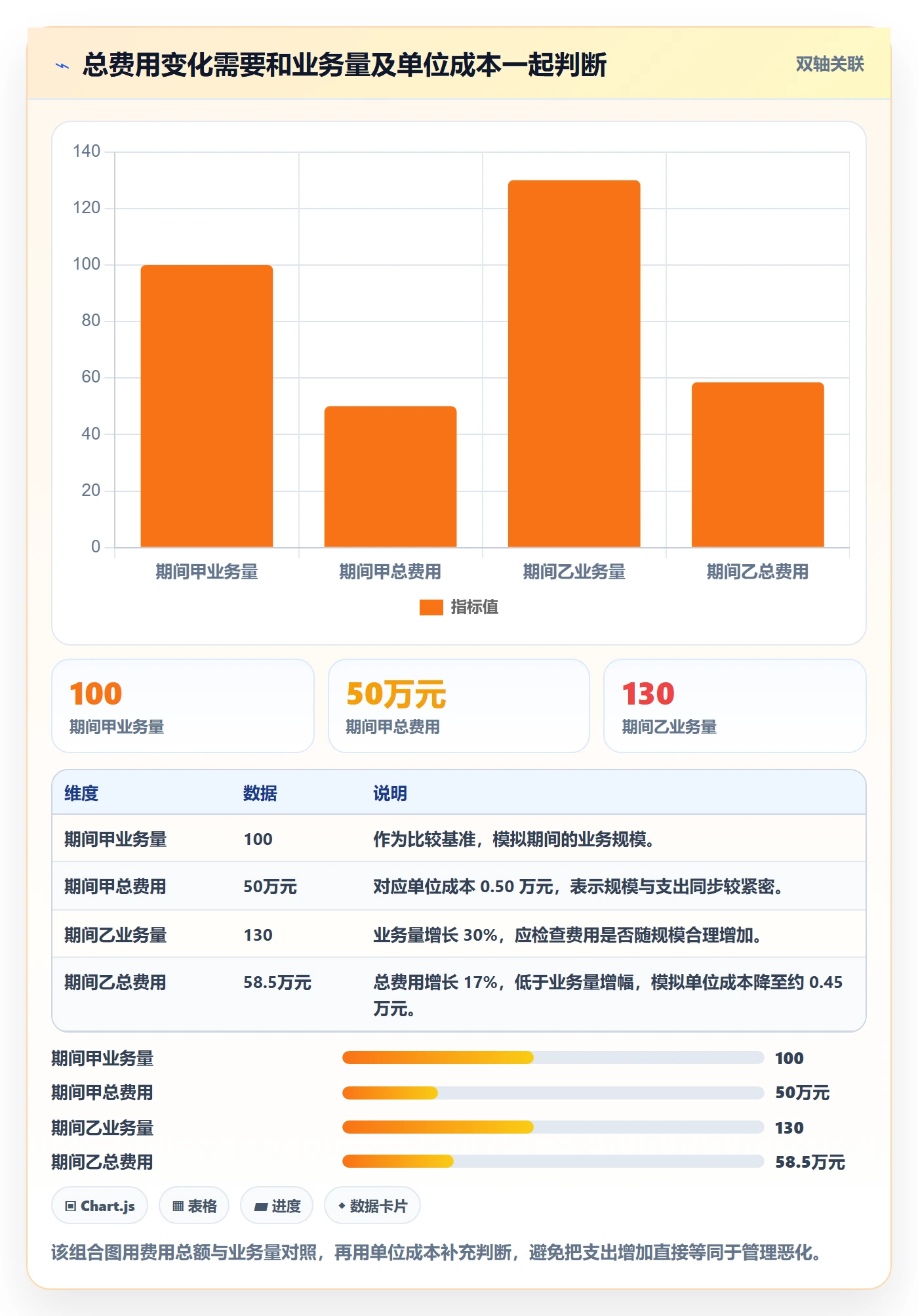Select the table text starting '总费用增长 17%'
Image resolution: width=918 pixels, height=1316 pixels.
[608, 995]
